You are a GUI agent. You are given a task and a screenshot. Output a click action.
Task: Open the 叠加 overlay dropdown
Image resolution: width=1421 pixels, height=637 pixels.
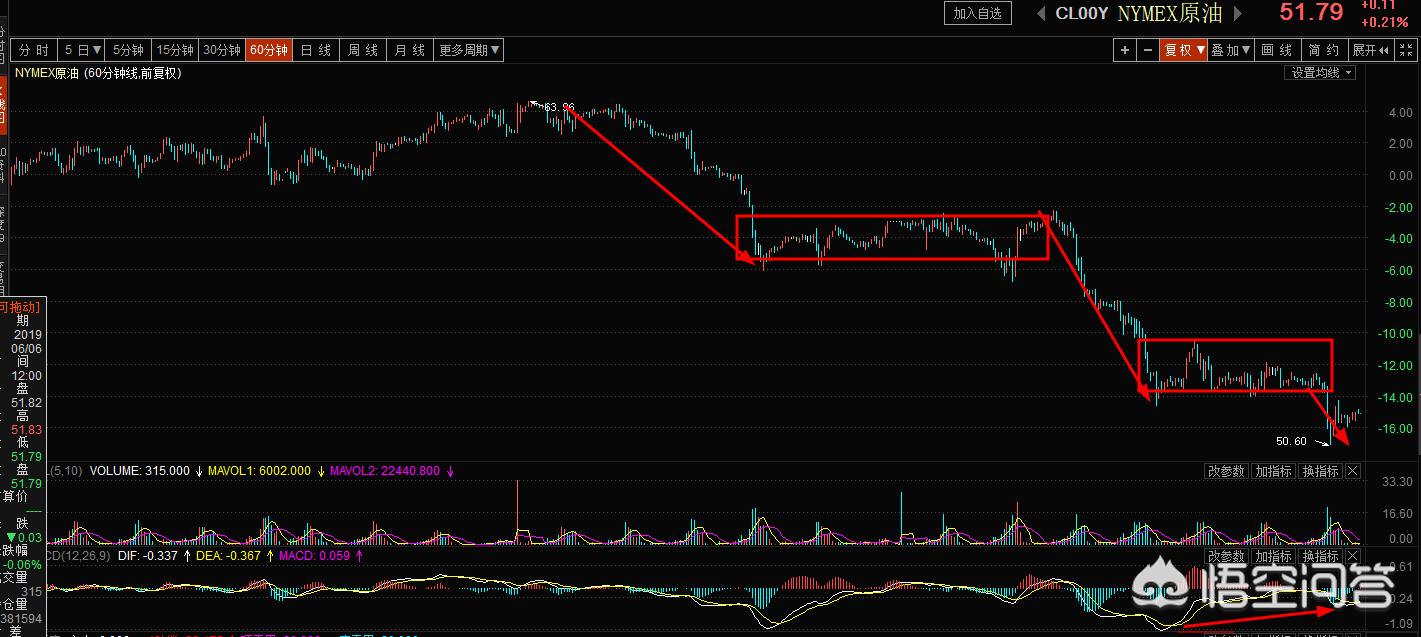[1231, 50]
